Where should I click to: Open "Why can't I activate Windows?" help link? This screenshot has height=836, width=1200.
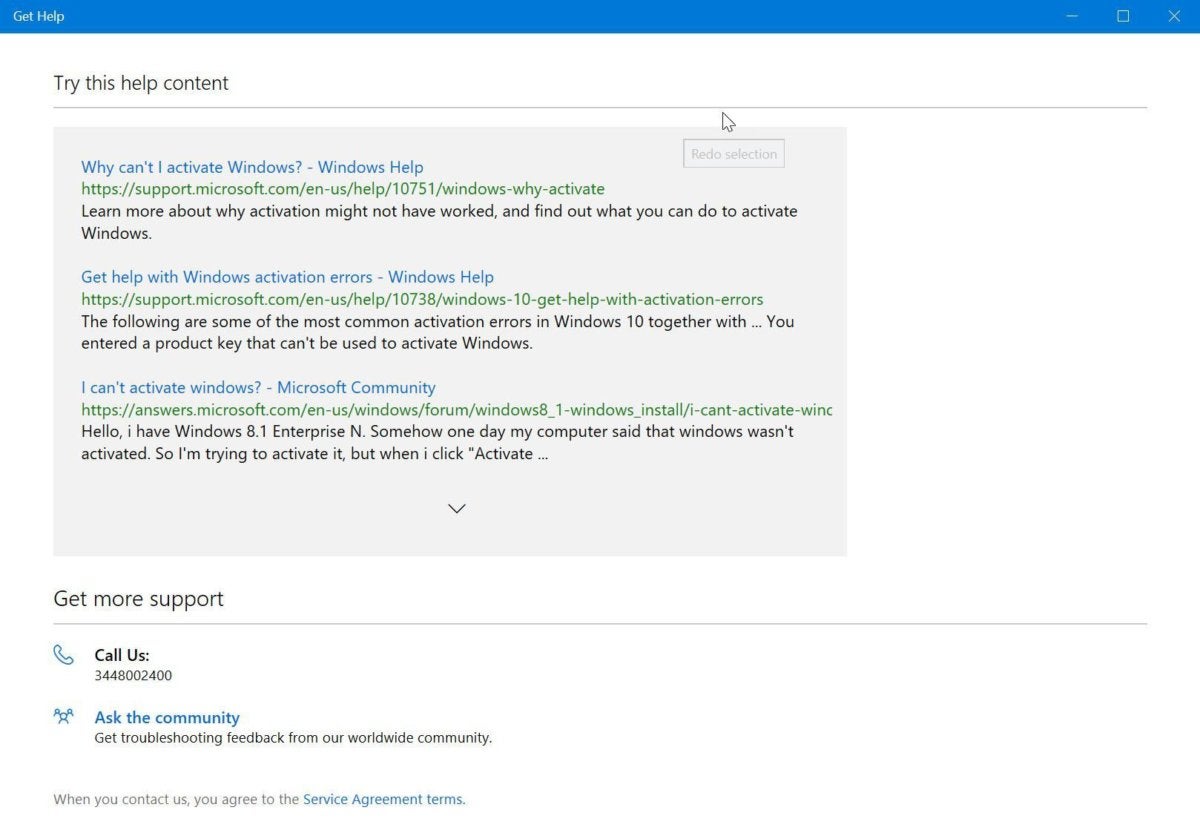pyautogui.click(x=252, y=167)
